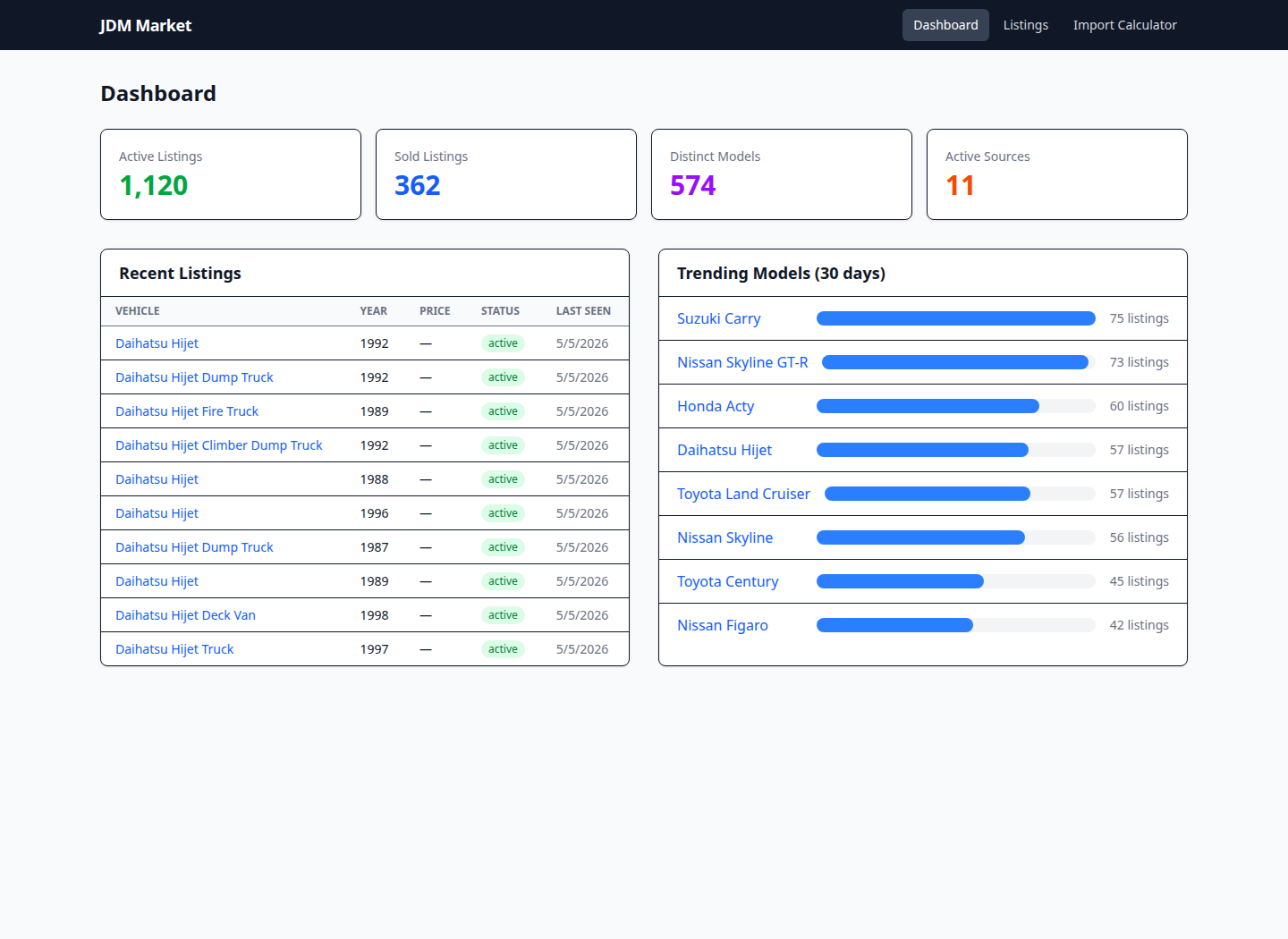Image resolution: width=1288 pixels, height=939 pixels.
Task: Open the Honda Acty trending model
Action: [x=716, y=406]
